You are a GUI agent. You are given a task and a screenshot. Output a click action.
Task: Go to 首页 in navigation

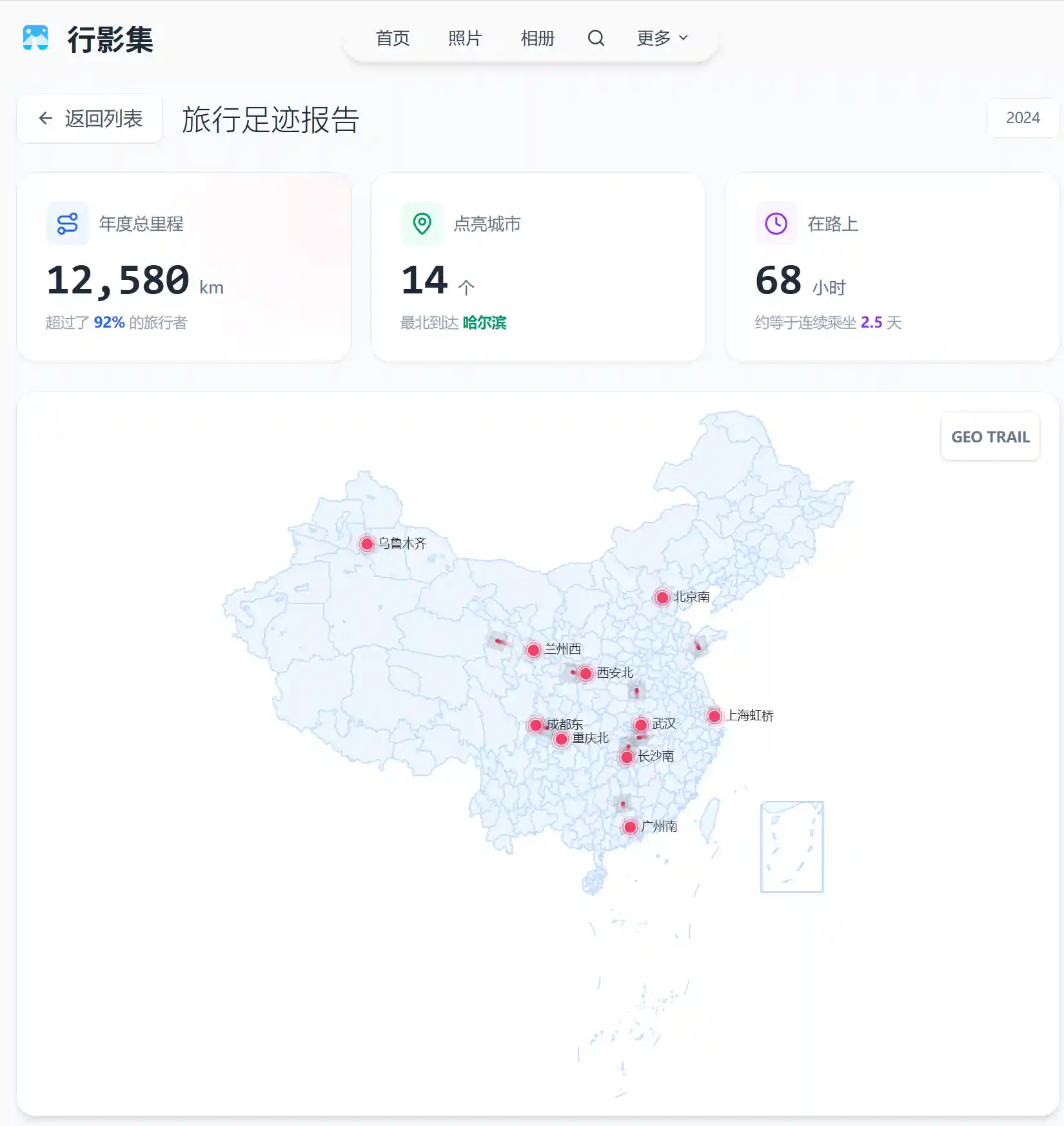pos(393,38)
